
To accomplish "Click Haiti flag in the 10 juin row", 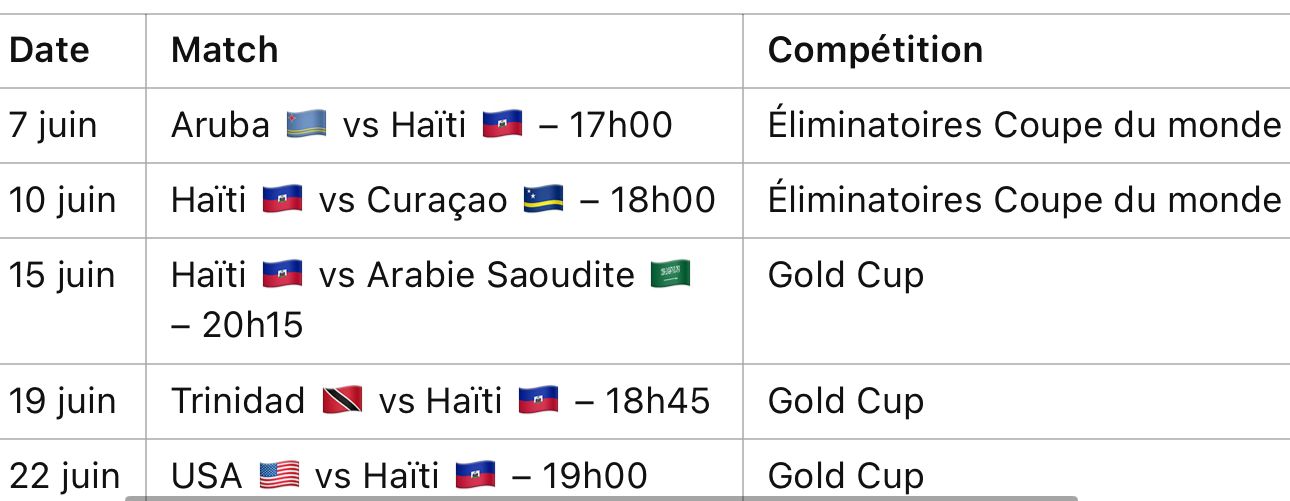I will pos(282,200).
